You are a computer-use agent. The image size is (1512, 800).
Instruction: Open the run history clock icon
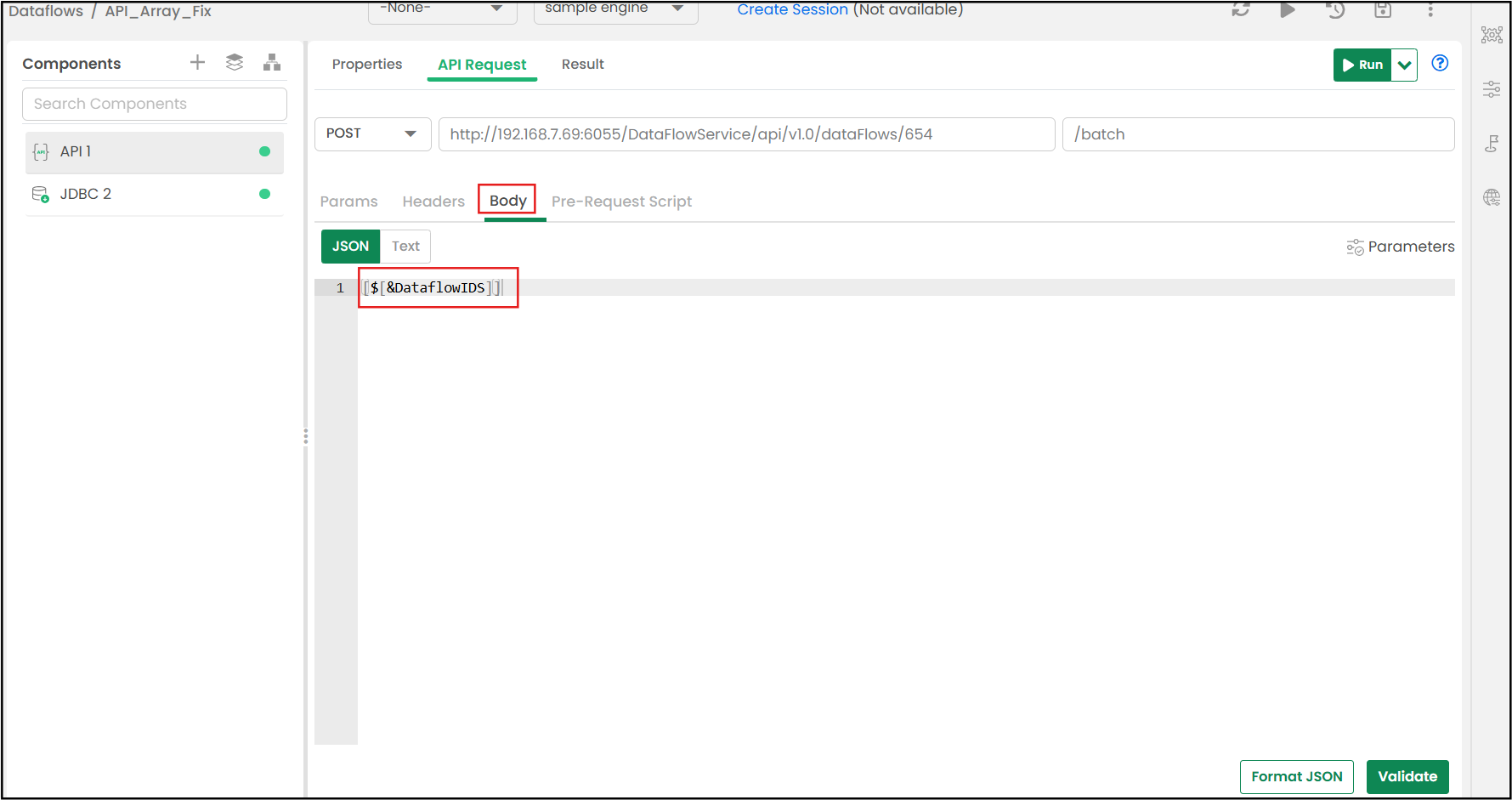tap(1335, 10)
